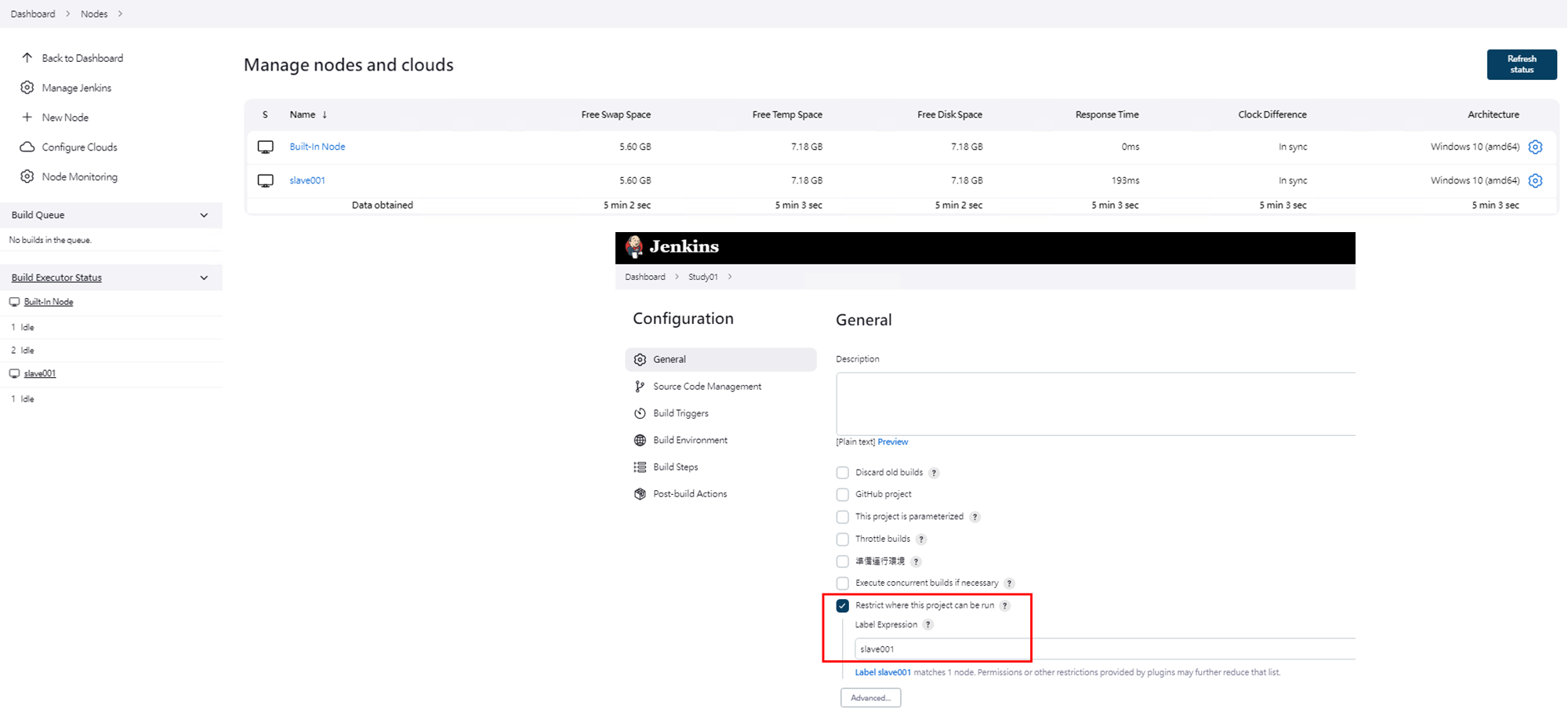
Task: Click the slave001 computer icon in table
Action: tap(266, 180)
